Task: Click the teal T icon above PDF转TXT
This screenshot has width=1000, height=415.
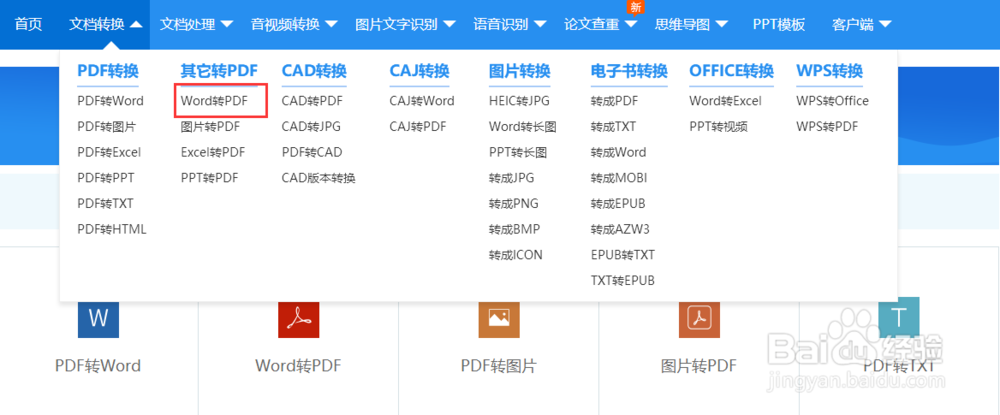Action: click(x=899, y=317)
